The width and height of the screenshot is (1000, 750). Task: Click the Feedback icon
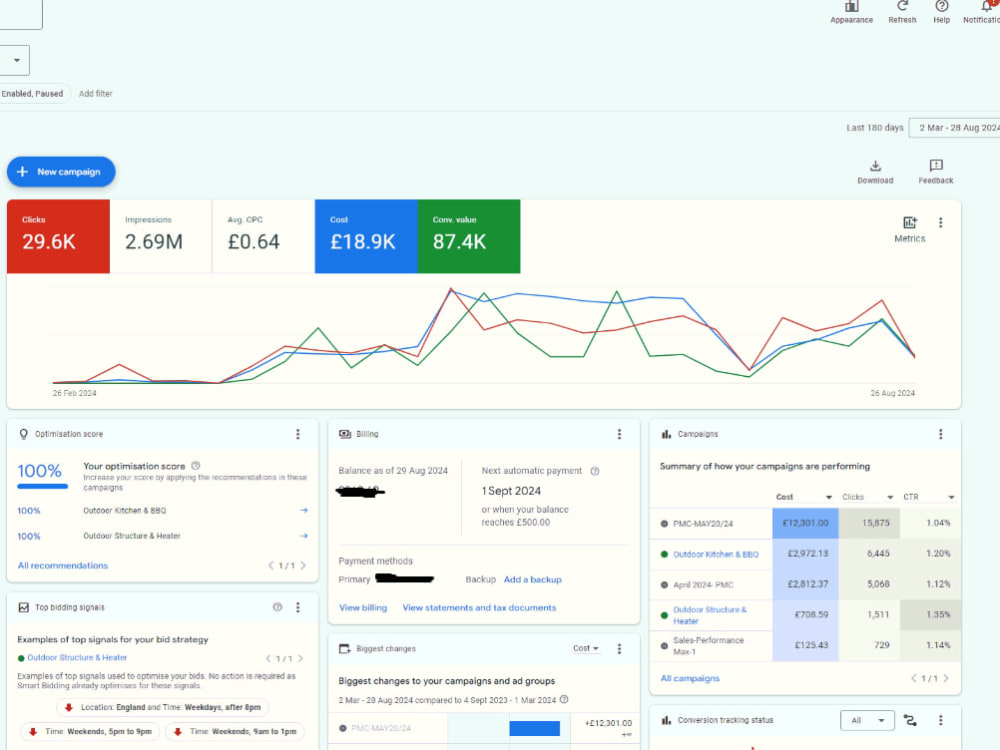pos(936,166)
